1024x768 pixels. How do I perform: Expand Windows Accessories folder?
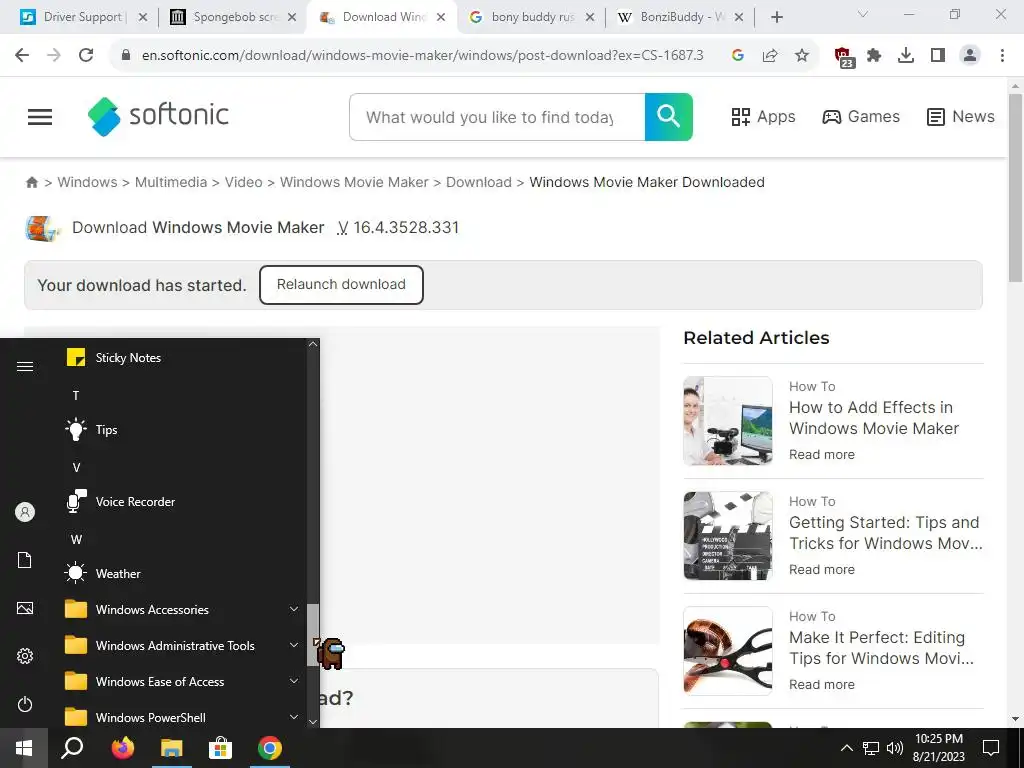[x=182, y=609]
